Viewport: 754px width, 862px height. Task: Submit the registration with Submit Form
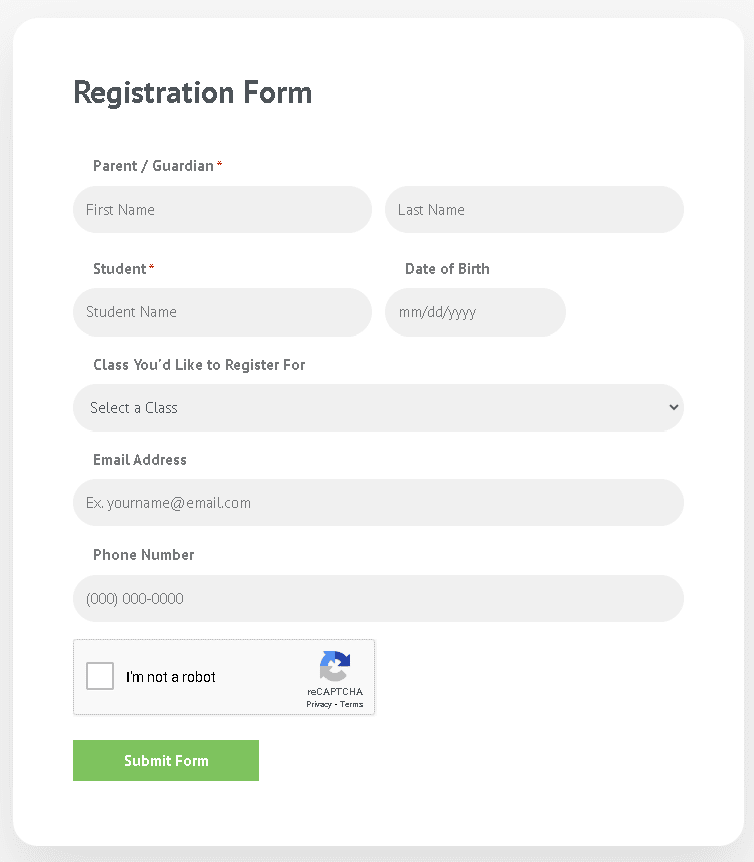pyautogui.click(x=166, y=760)
